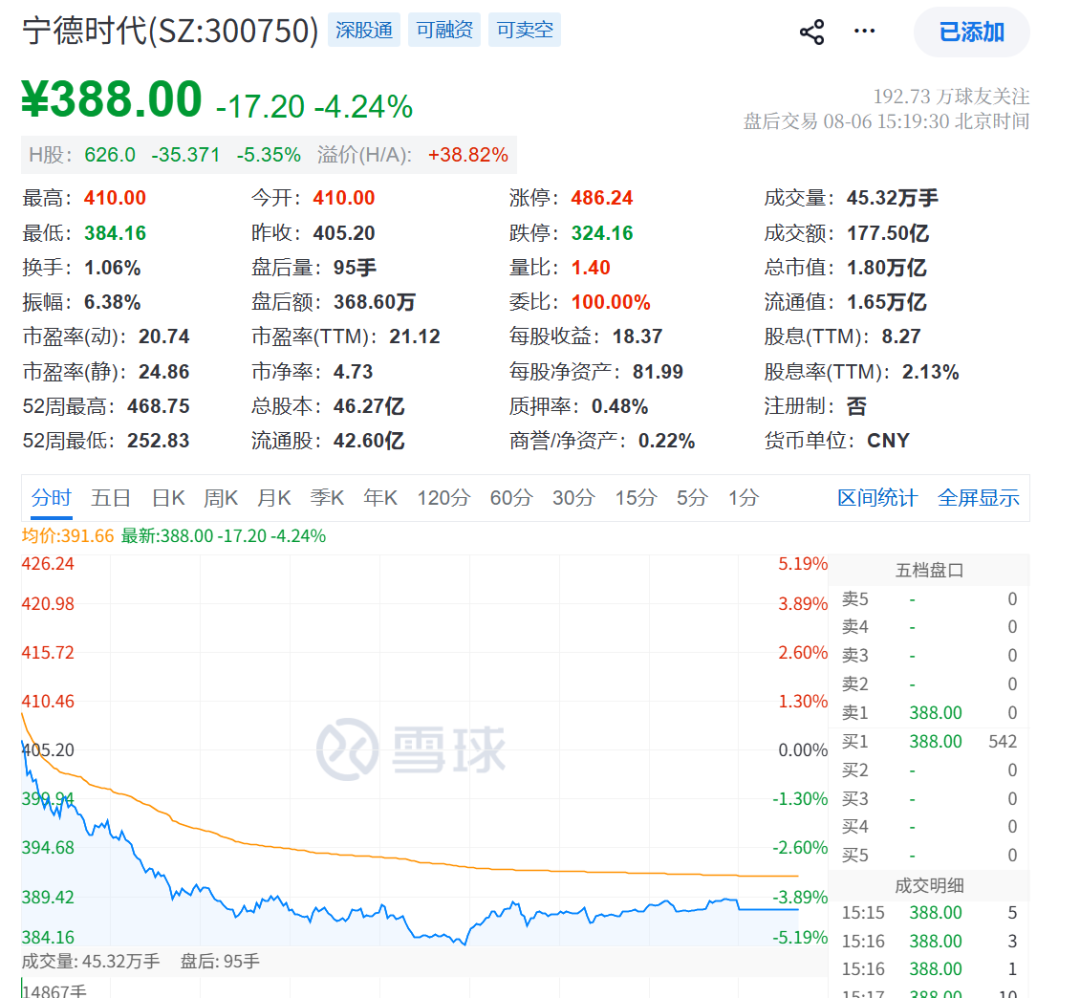Click the 货币单位 value CNY
Viewport: 1080px width, 998px height.
[x=888, y=441]
